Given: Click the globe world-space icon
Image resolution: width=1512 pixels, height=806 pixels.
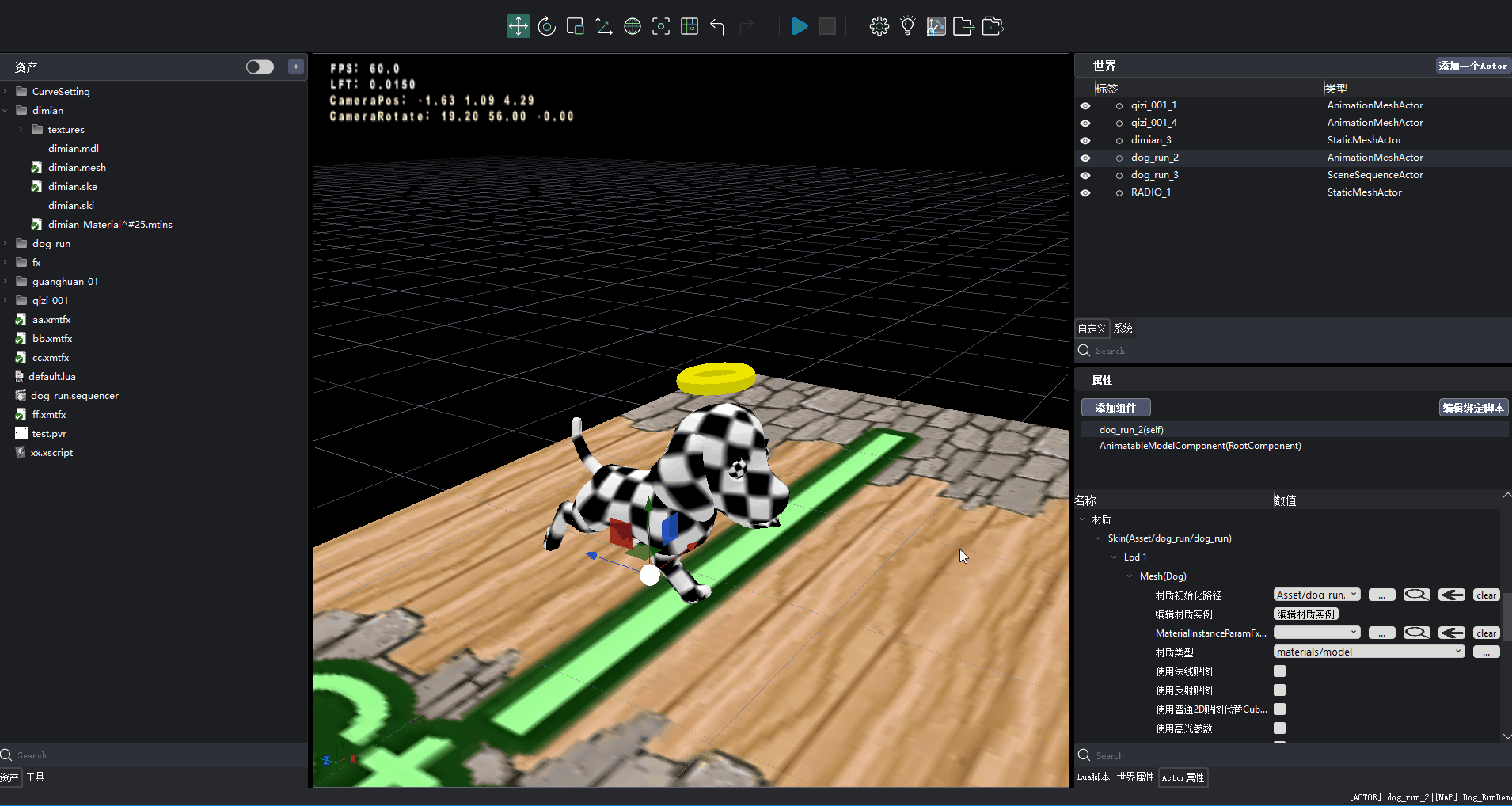Looking at the screenshot, I should coord(633,26).
